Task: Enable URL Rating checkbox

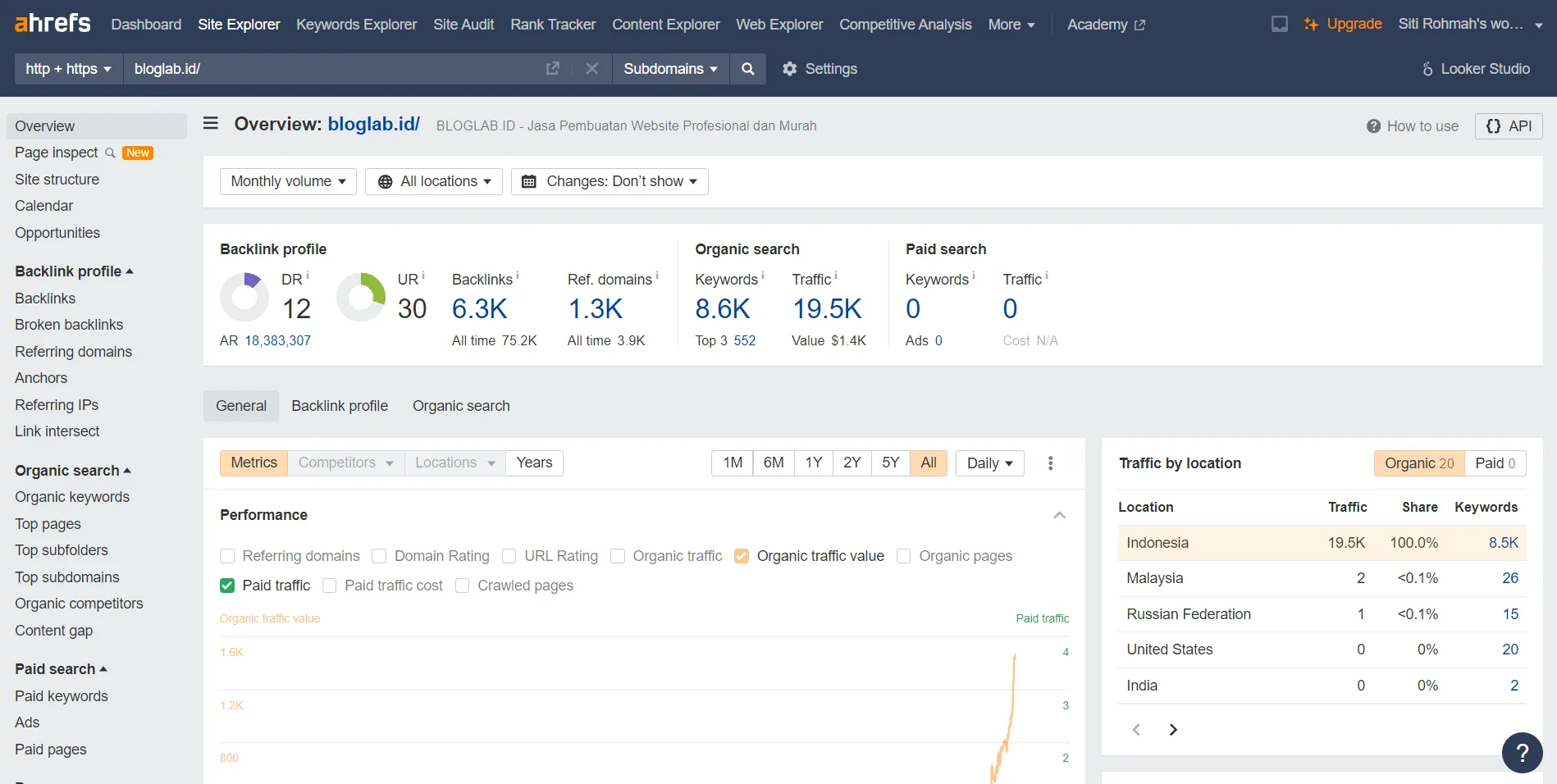Action: pos(509,556)
